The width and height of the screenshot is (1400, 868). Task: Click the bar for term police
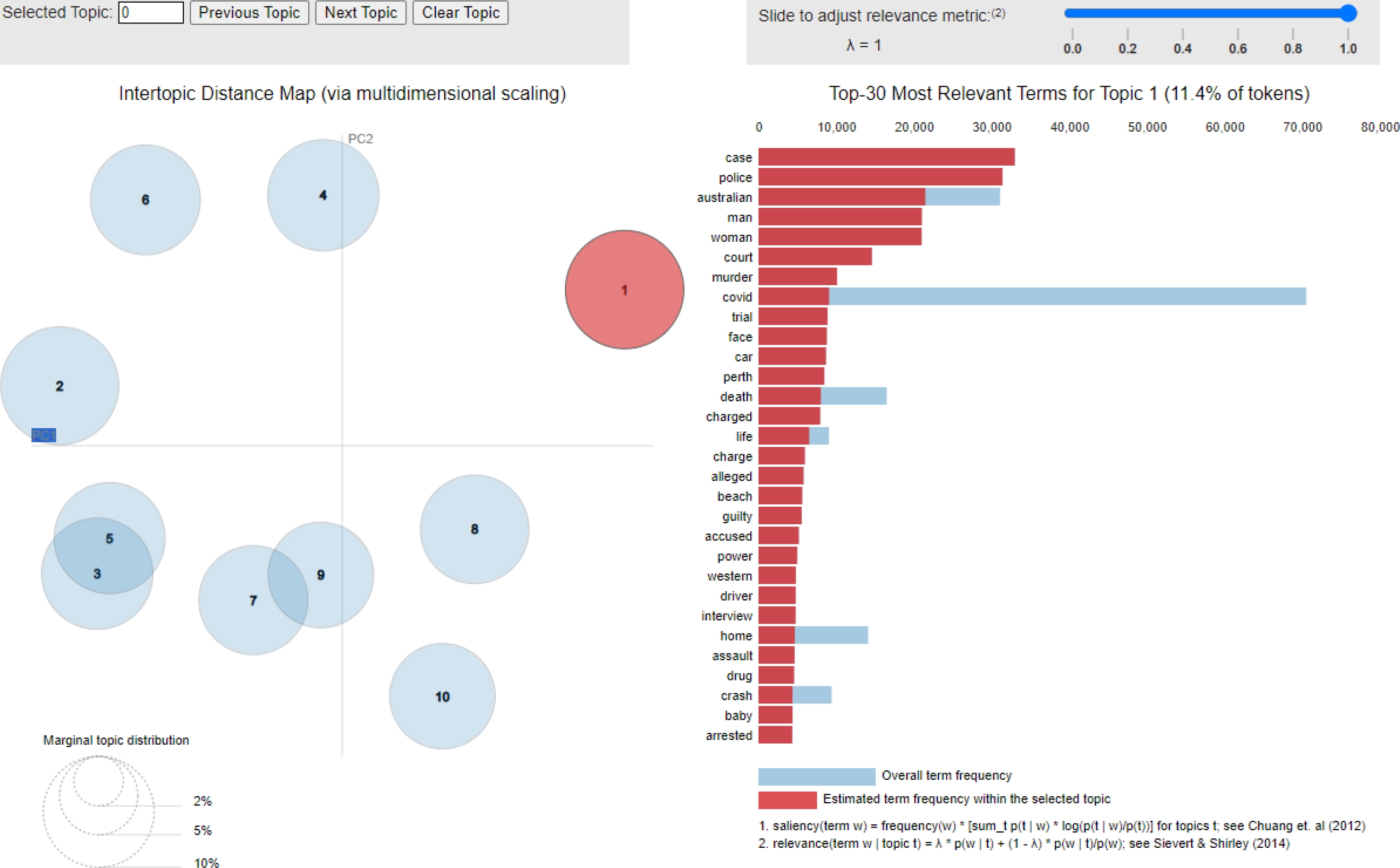click(880, 177)
